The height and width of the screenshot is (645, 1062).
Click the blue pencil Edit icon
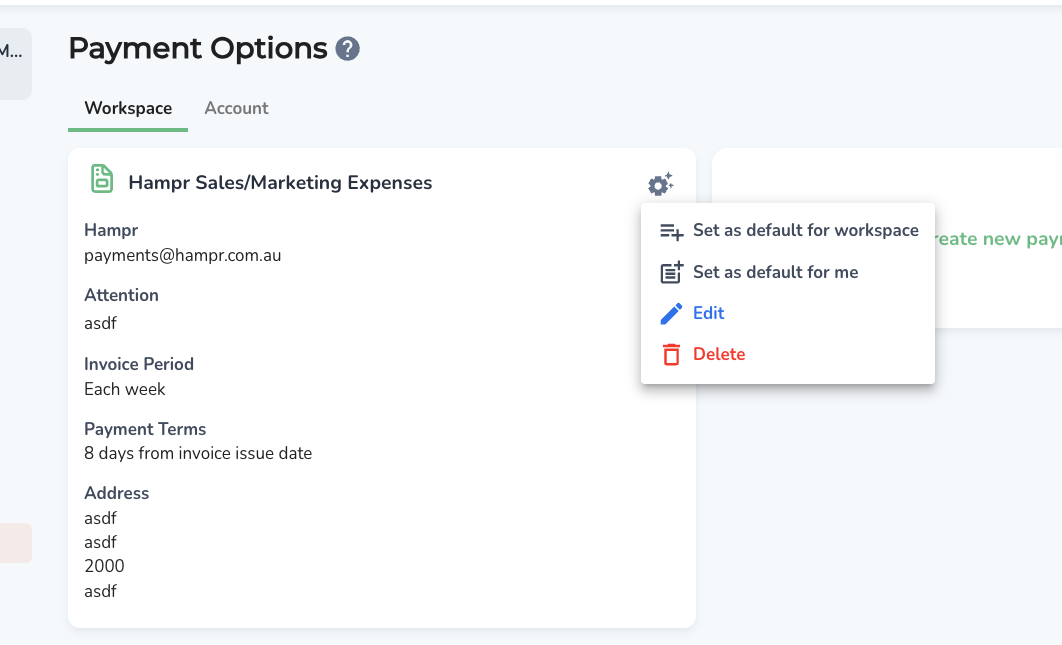click(671, 314)
